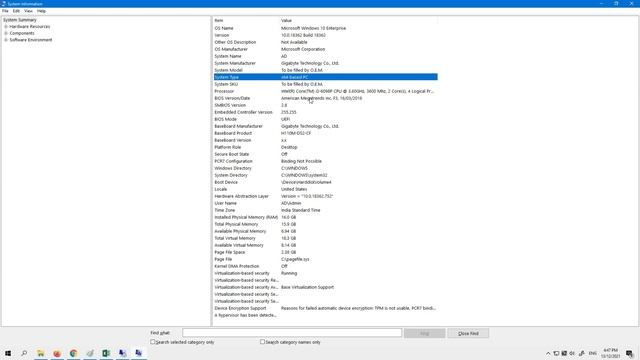
Task: Open Excel from the taskbar
Action: pos(106,353)
